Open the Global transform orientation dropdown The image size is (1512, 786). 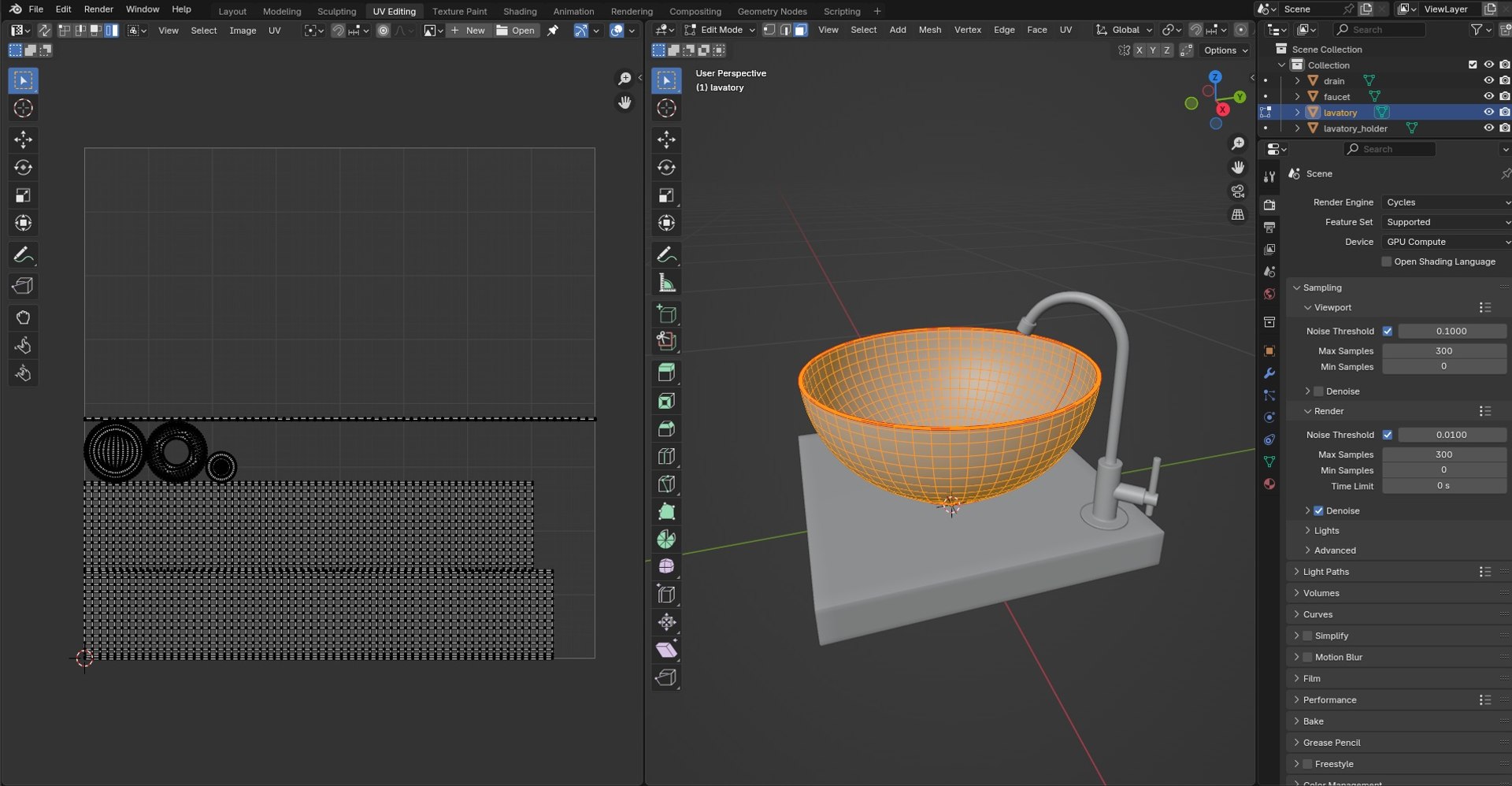pos(1124,30)
